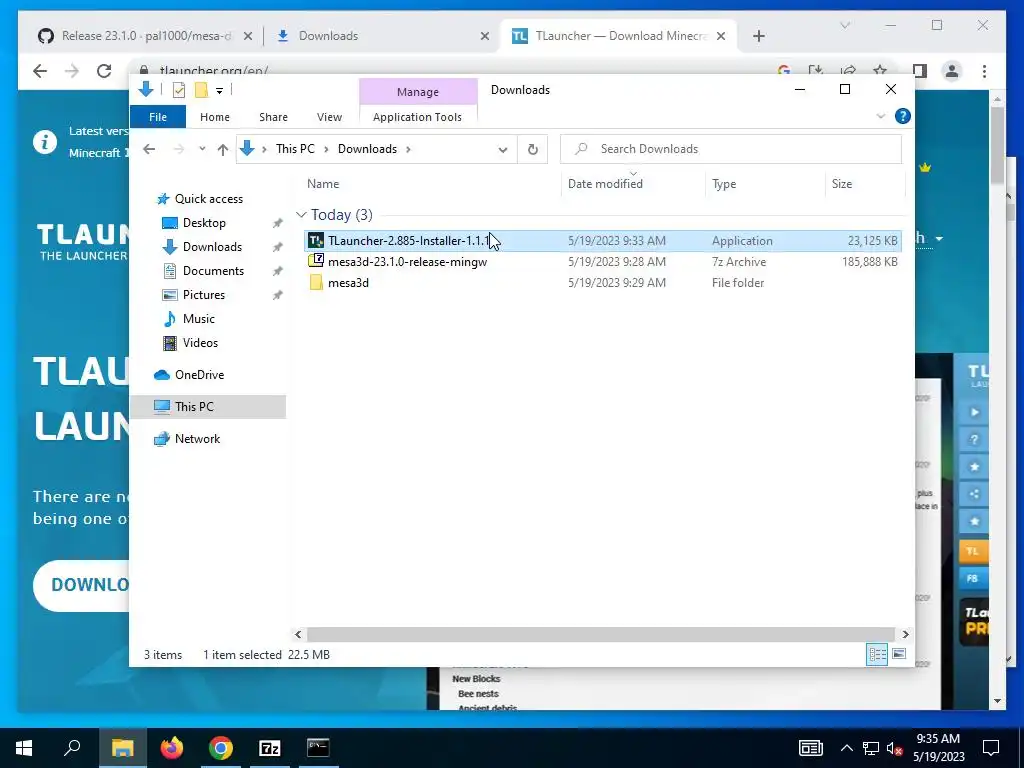This screenshot has height=768, width=1024.
Task: Collapse the Today (3) group
Action: (x=301, y=215)
